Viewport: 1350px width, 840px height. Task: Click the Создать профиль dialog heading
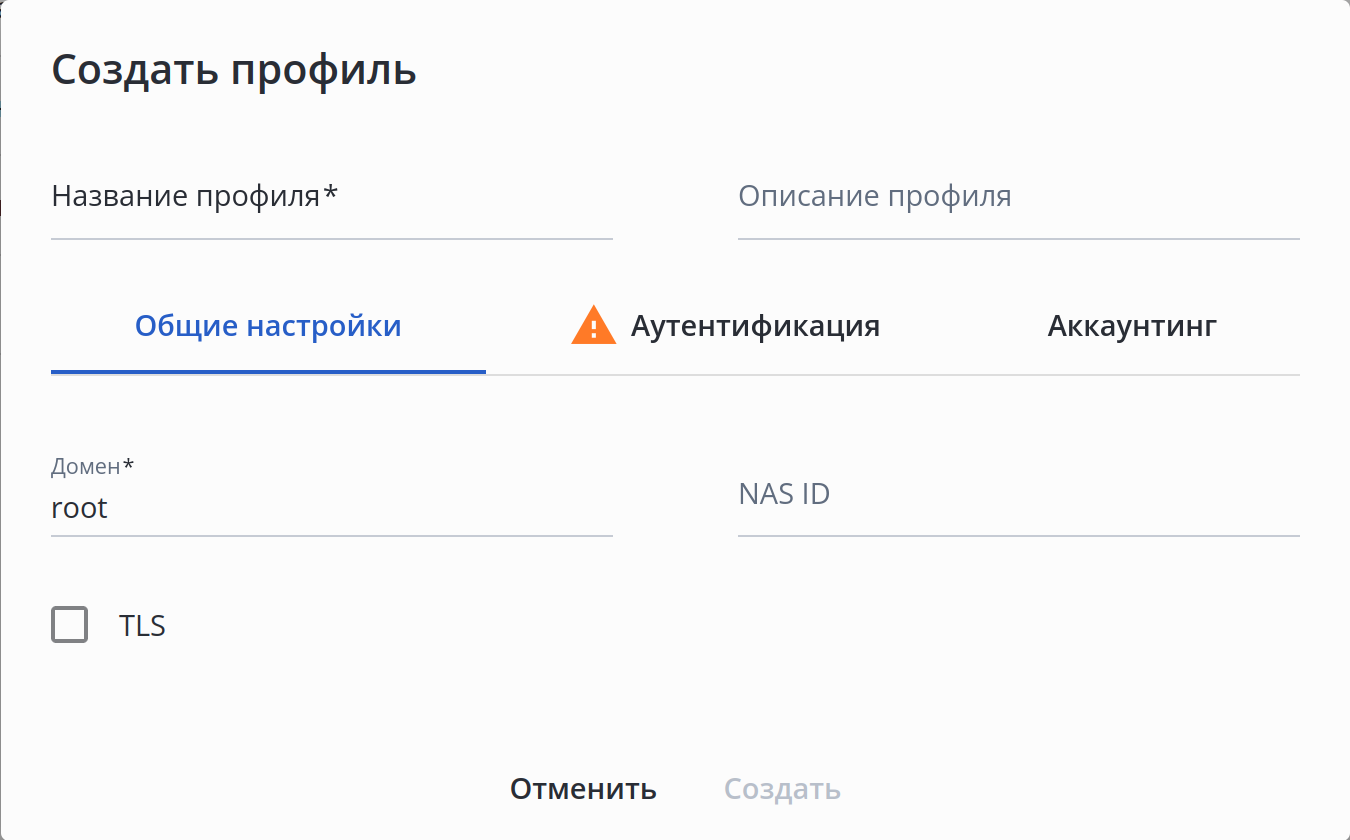[x=234, y=70]
